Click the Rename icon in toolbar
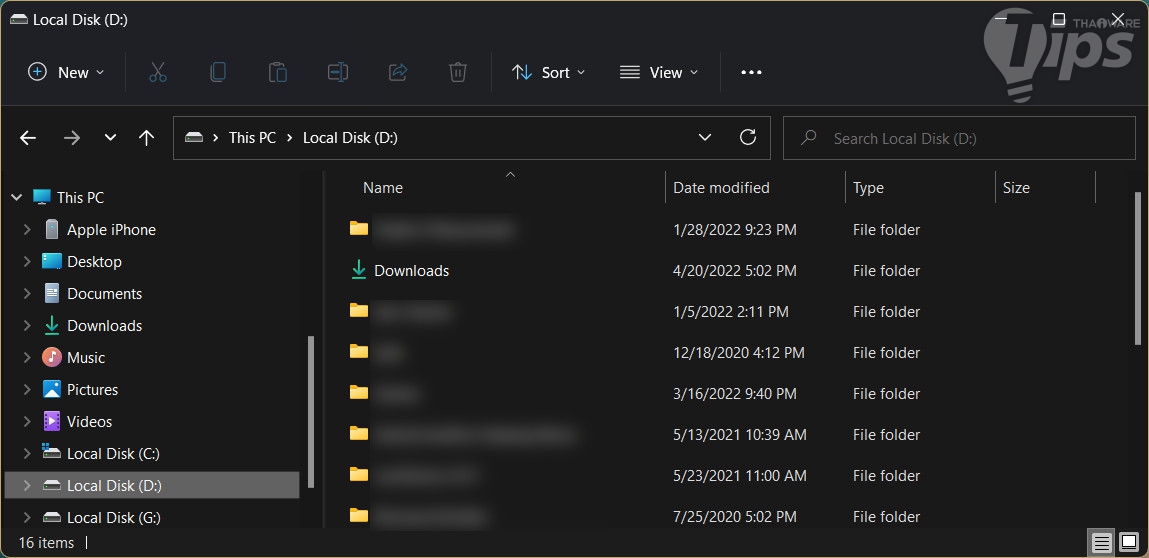1149x558 pixels. coord(337,72)
